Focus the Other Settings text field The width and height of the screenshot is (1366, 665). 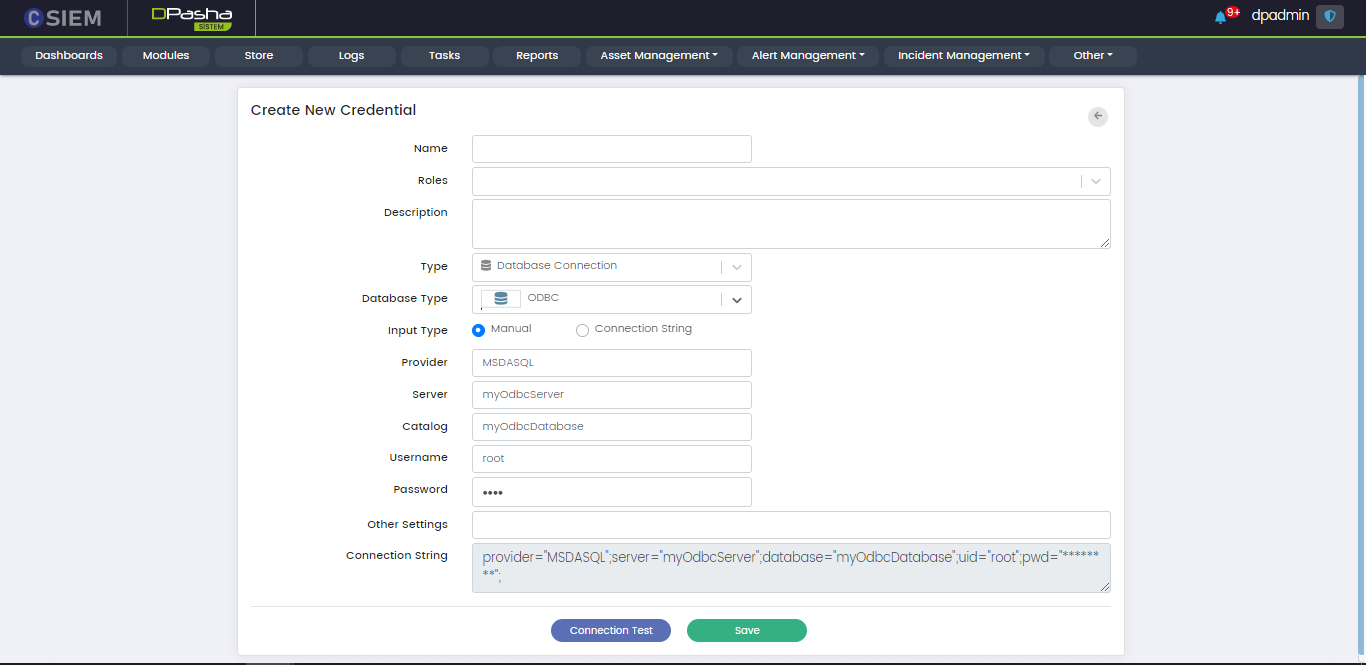click(790, 525)
